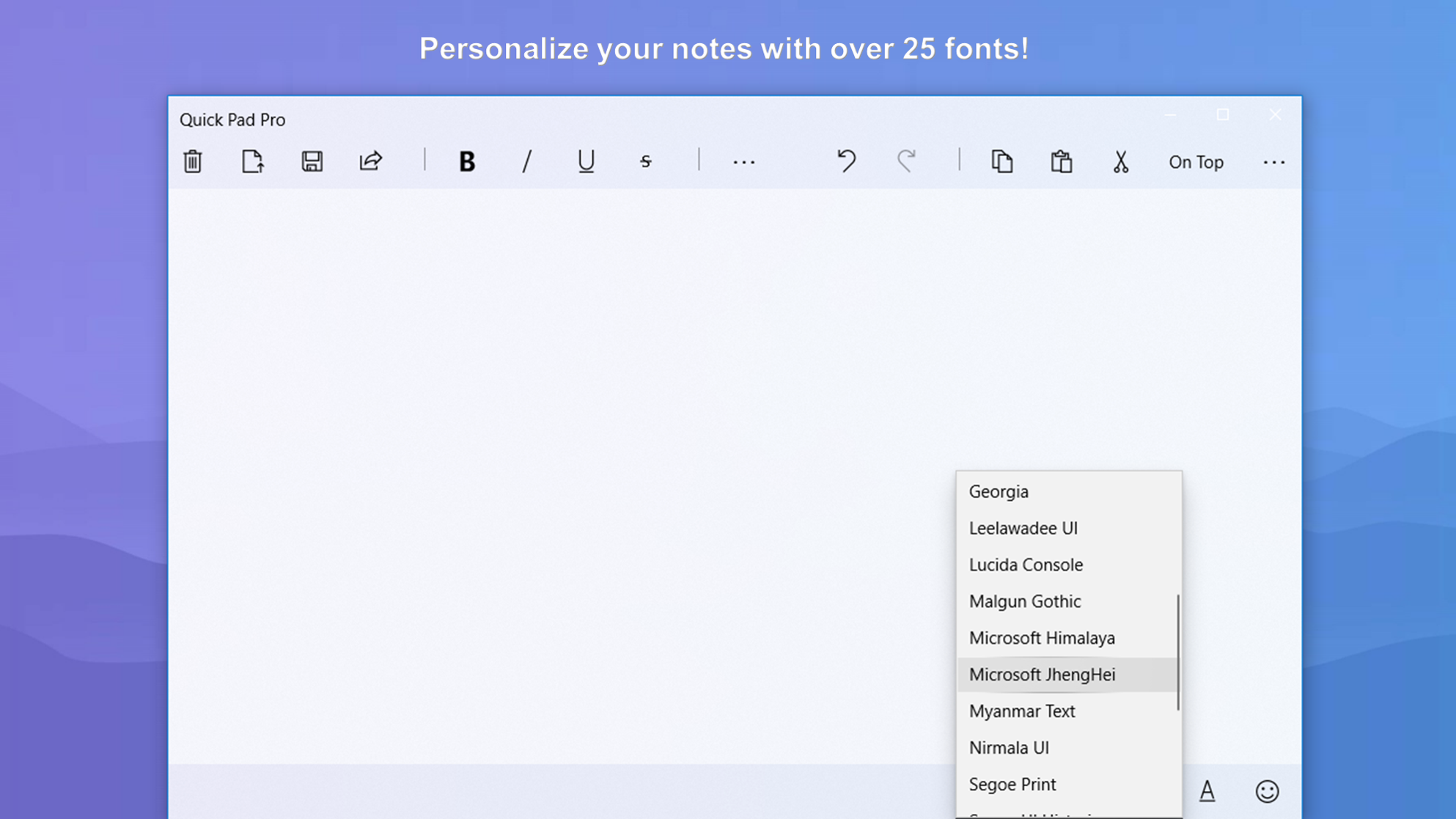Image resolution: width=1456 pixels, height=819 pixels.
Task: Click the font list scrollbar
Action: [1178, 652]
